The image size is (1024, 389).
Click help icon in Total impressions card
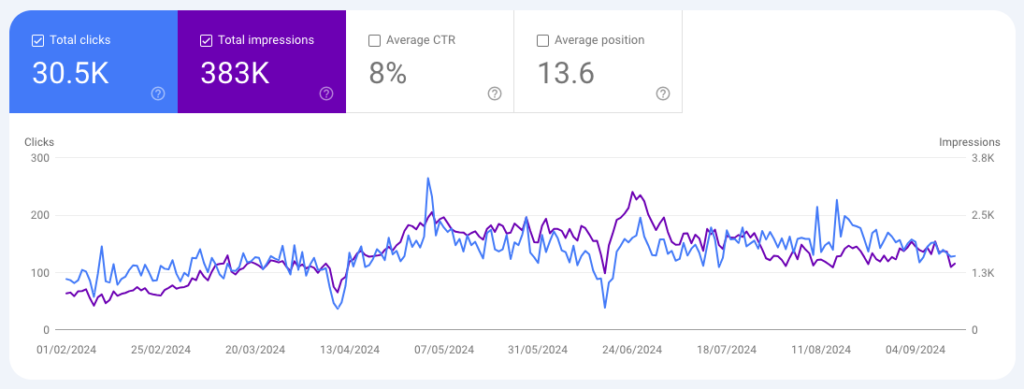click(x=327, y=94)
